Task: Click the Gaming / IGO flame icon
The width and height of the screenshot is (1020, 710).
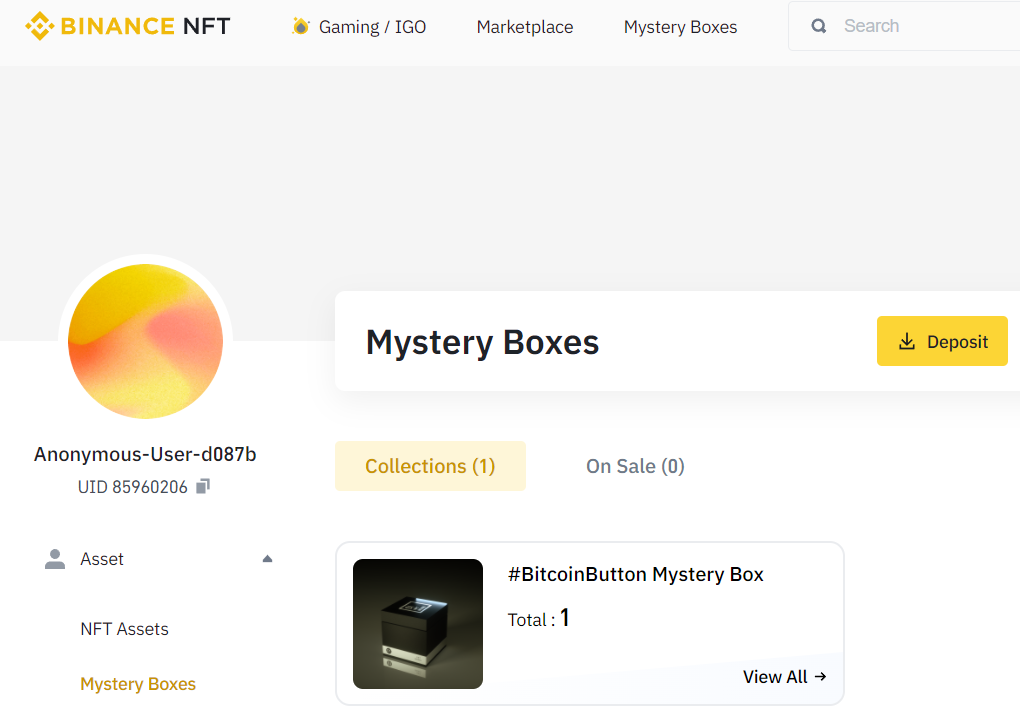Action: 301,26
